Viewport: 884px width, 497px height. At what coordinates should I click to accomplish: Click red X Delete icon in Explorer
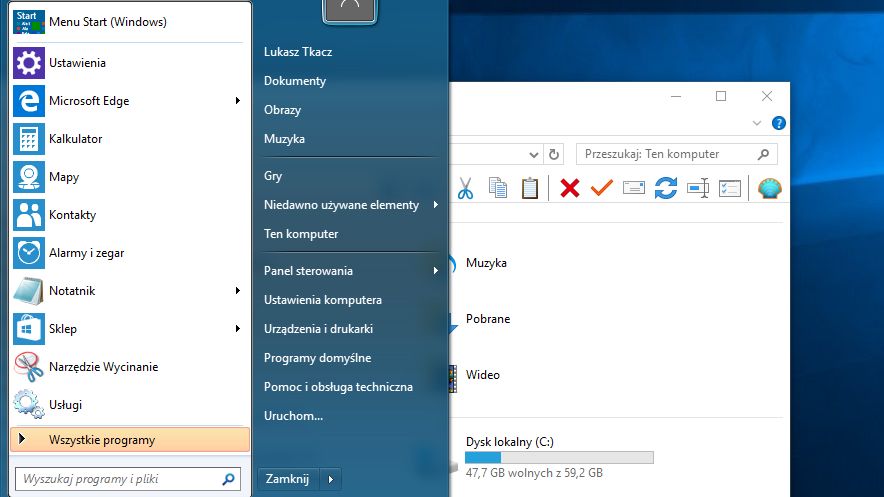click(570, 188)
